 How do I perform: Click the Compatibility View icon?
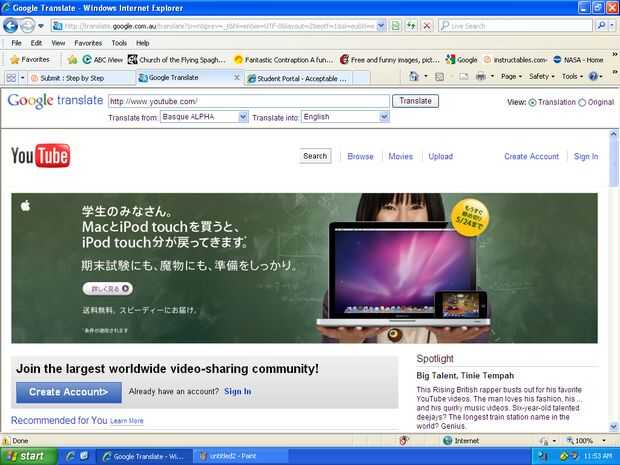coord(396,26)
